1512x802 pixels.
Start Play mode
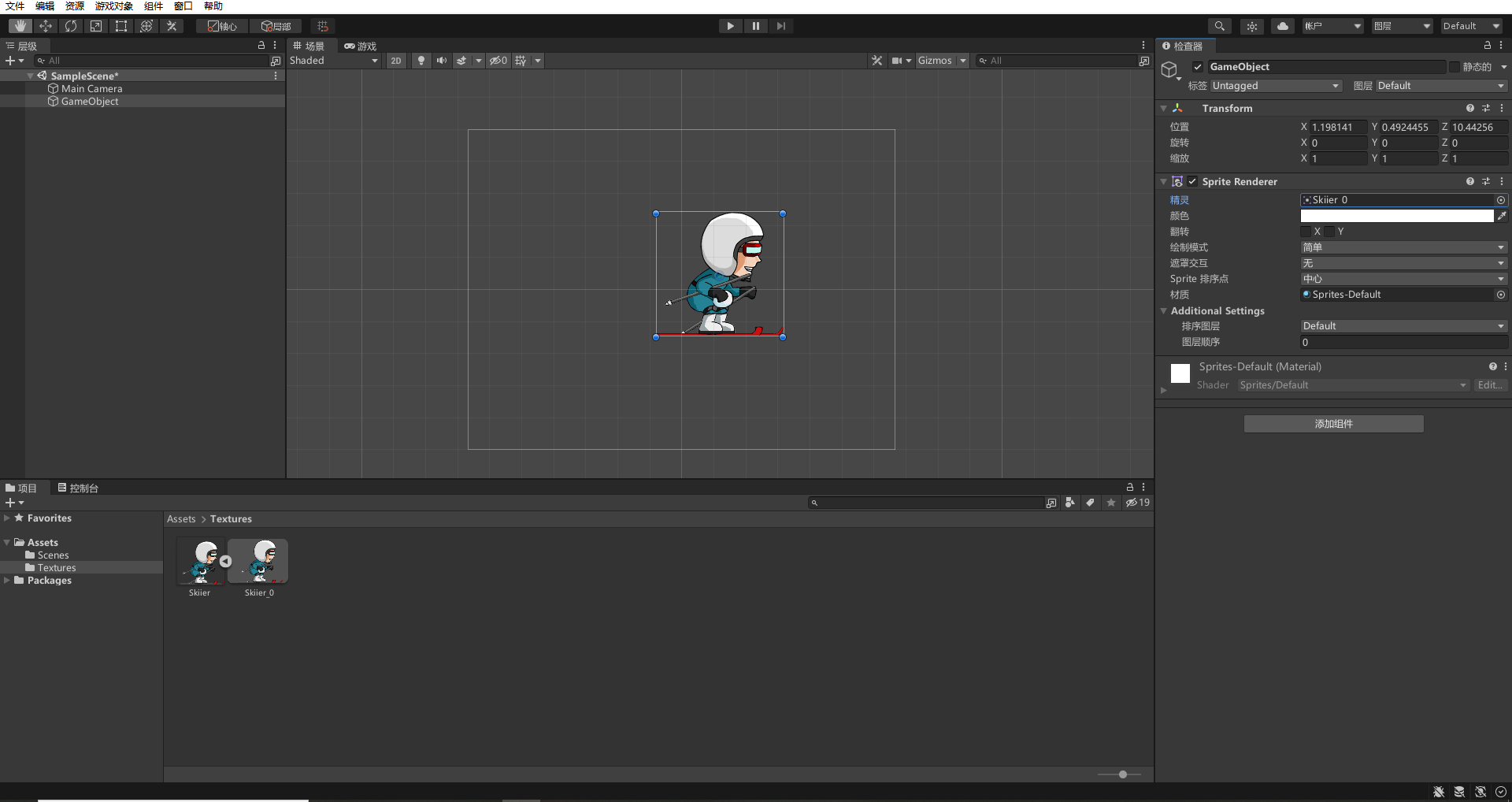coord(731,26)
